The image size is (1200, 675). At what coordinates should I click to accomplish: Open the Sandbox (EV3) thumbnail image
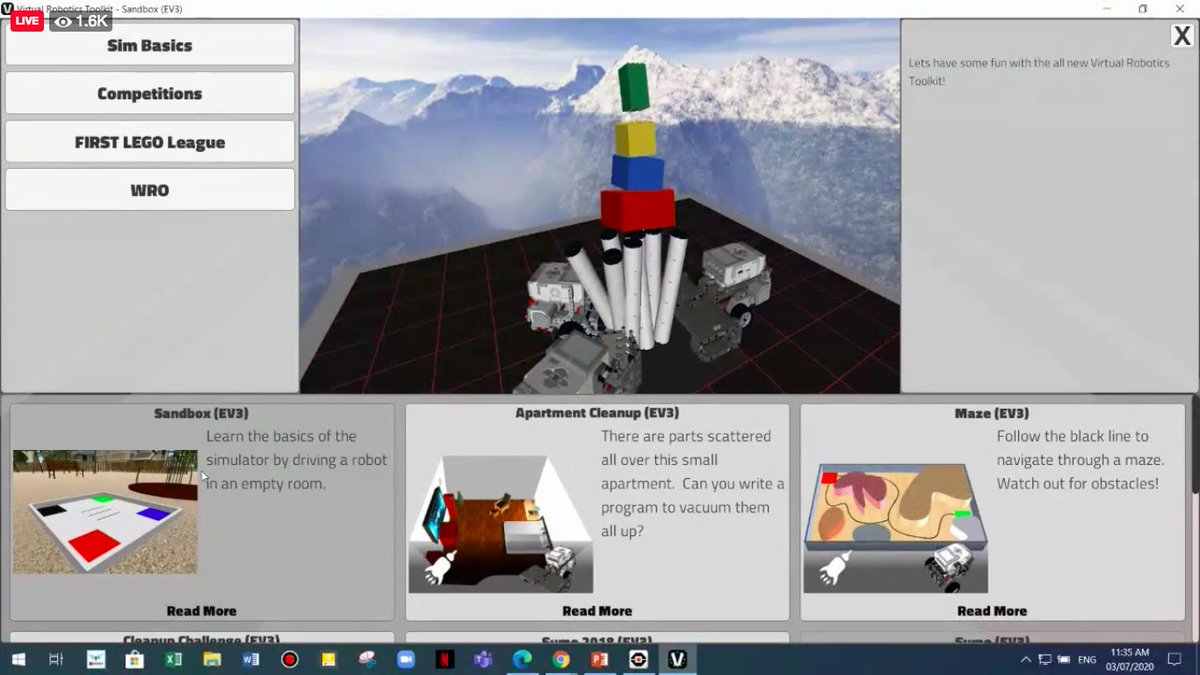click(105, 512)
